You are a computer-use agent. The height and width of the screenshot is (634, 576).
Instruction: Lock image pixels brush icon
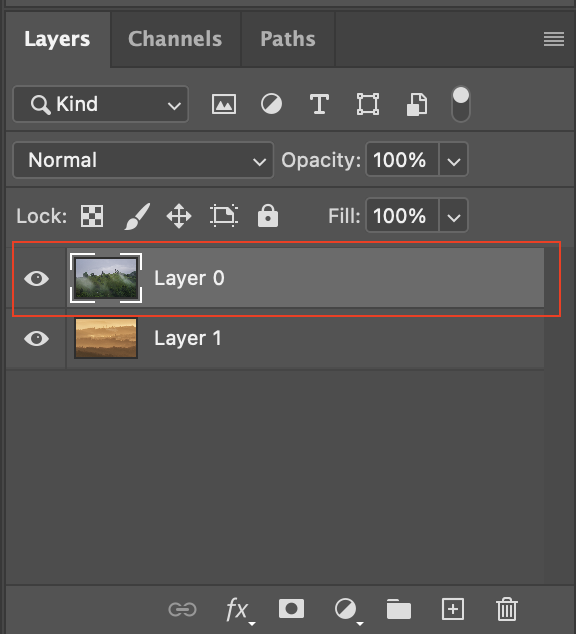point(137,216)
